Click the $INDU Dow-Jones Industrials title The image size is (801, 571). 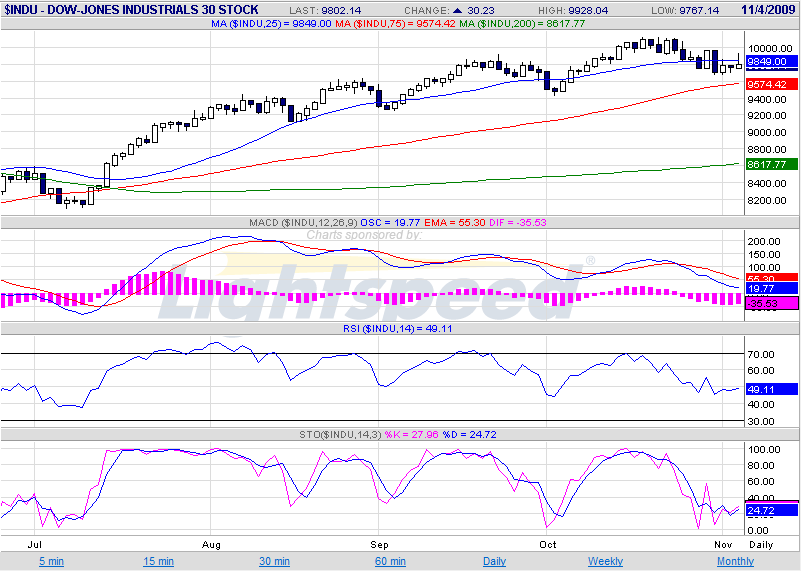(132, 9)
